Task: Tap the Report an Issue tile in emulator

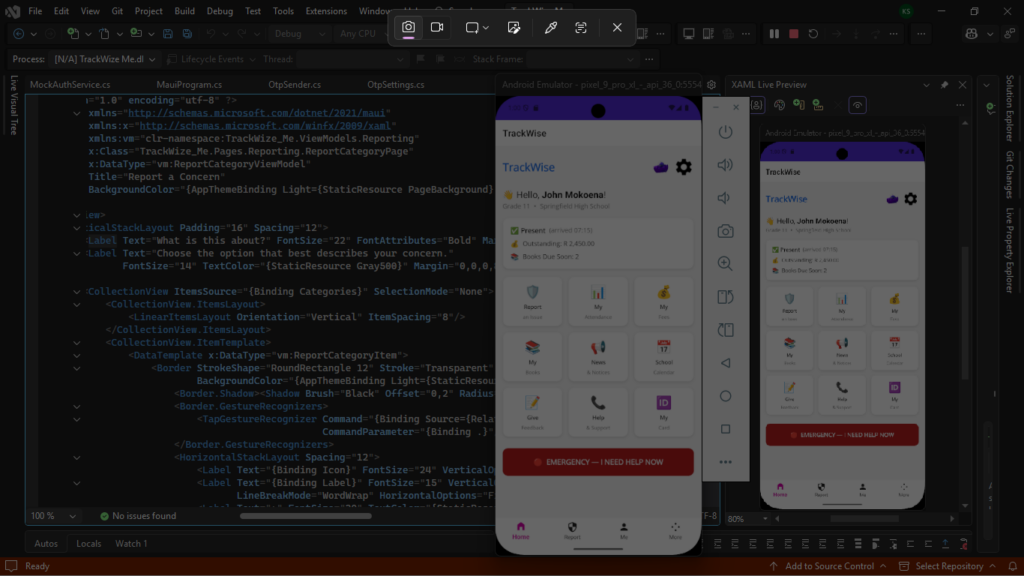Action: coord(532,302)
